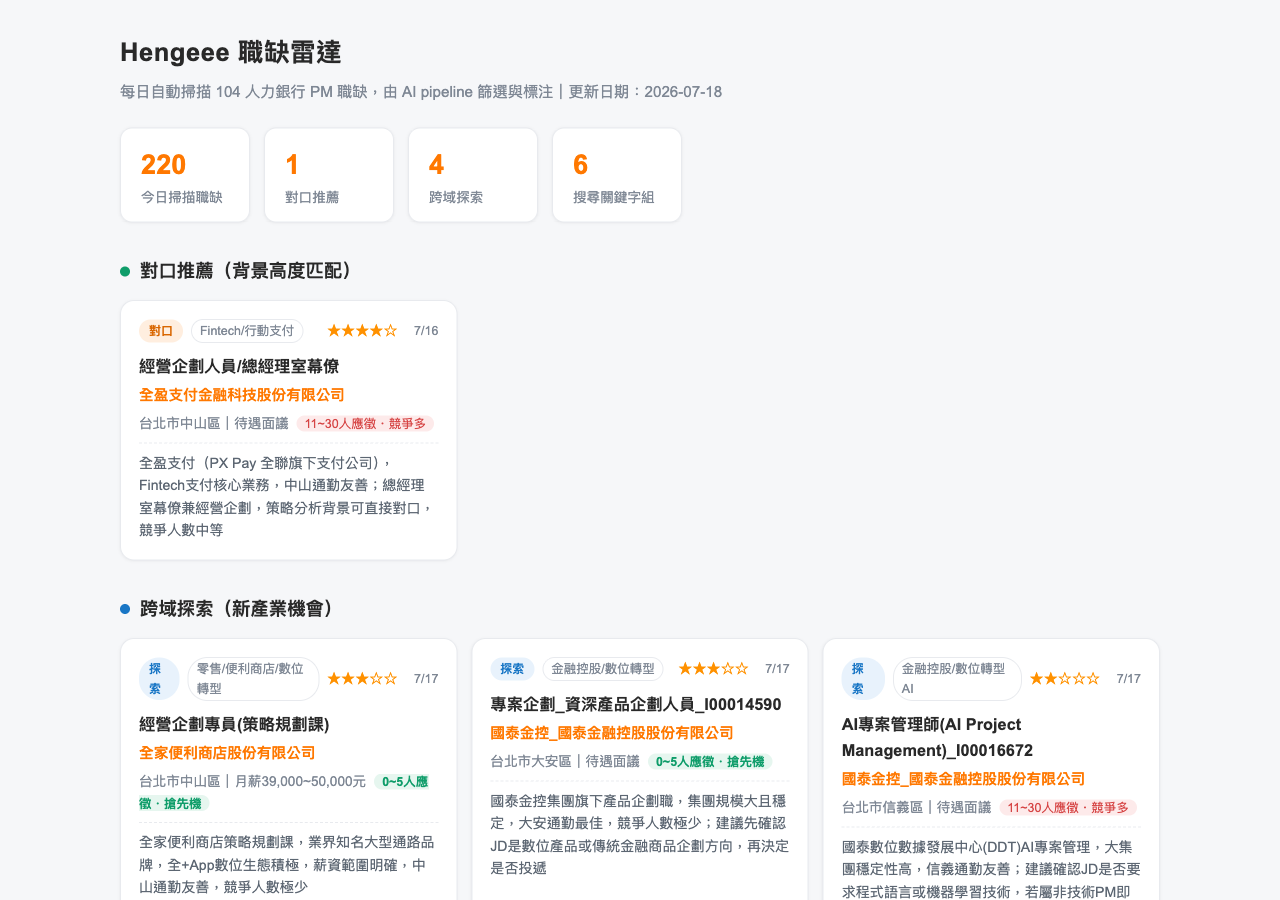The width and height of the screenshot is (1280, 900).
Task: Click the 零售/便利商店/數位轉型 tag
Action: tap(253, 679)
